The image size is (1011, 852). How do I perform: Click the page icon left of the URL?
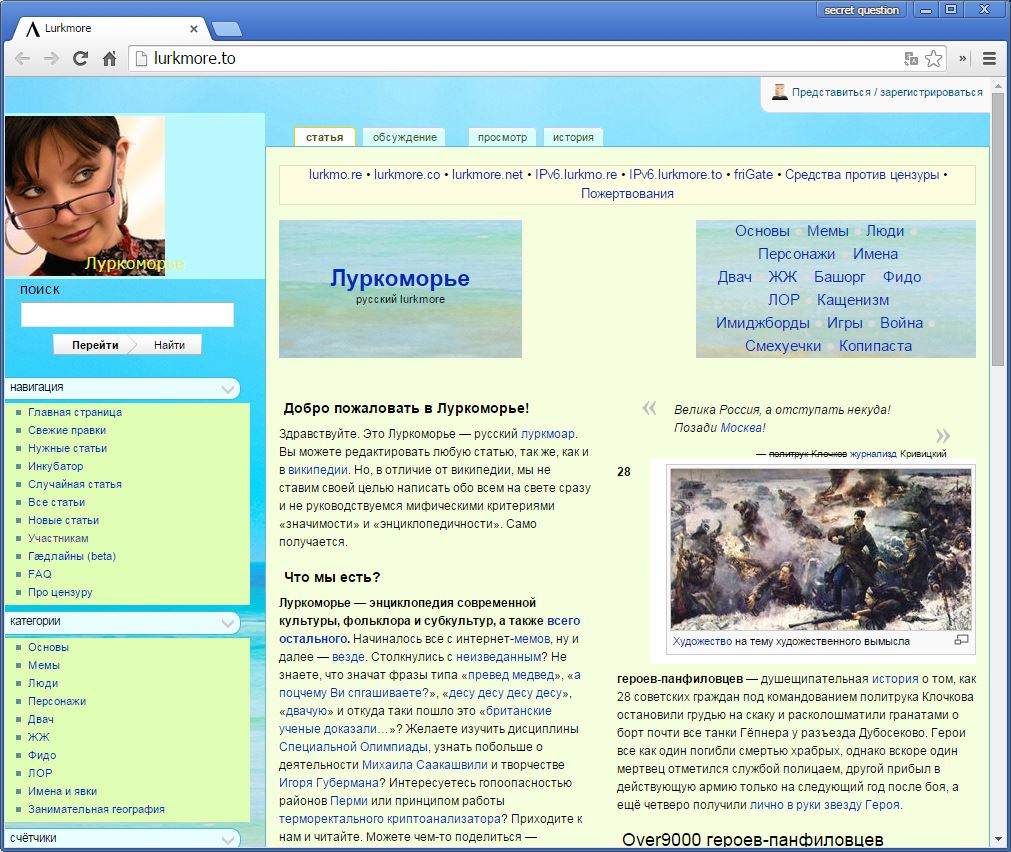click(x=140, y=58)
